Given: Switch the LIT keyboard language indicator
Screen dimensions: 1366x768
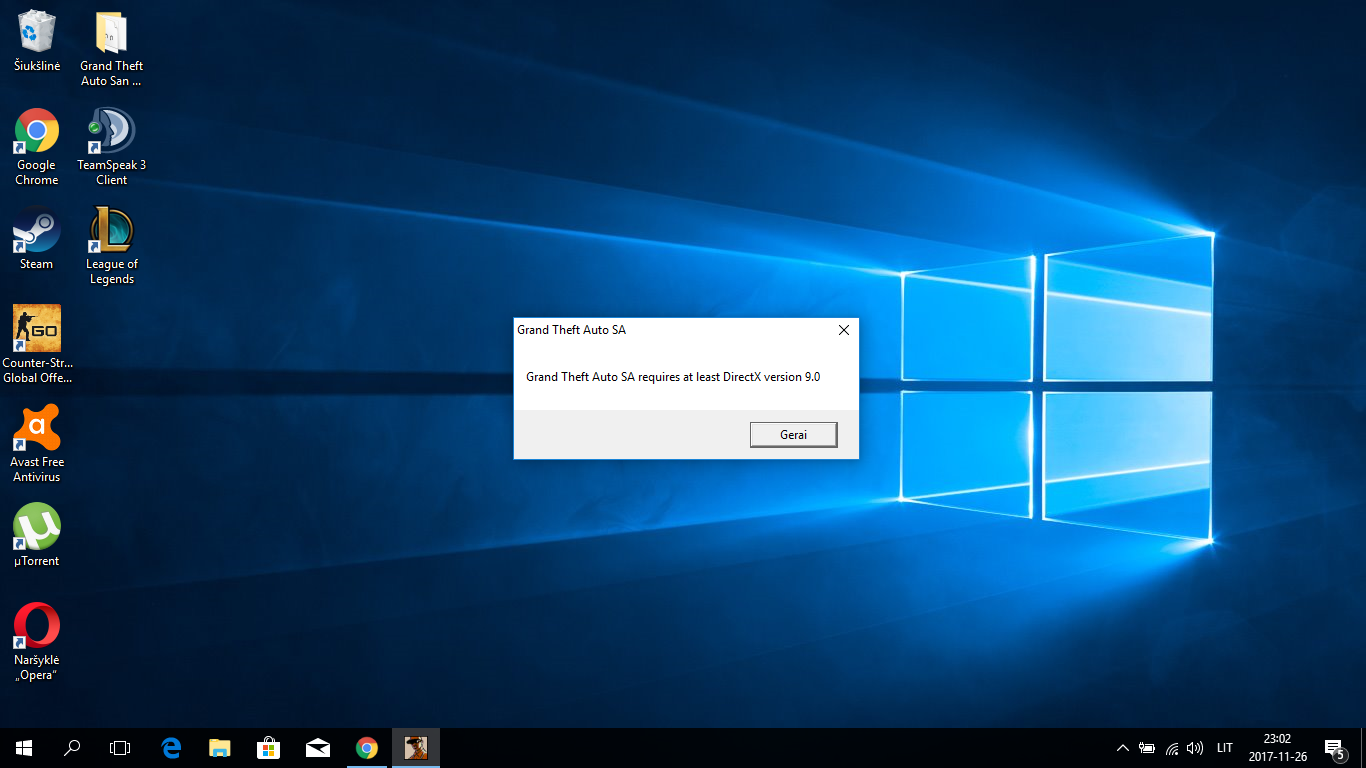Looking at the screenshot, I should coord(1225,748).
